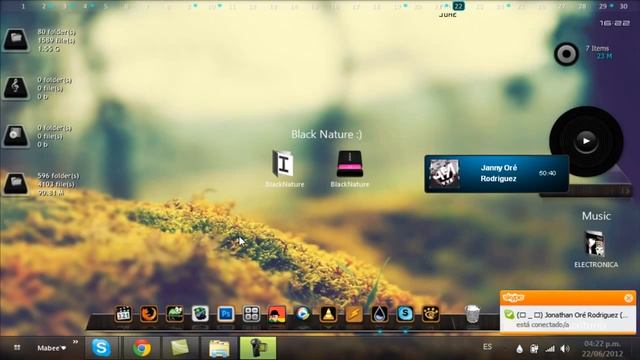
Task: Open Google Chrome from the taskbar
Action: (x=141, y=348)
